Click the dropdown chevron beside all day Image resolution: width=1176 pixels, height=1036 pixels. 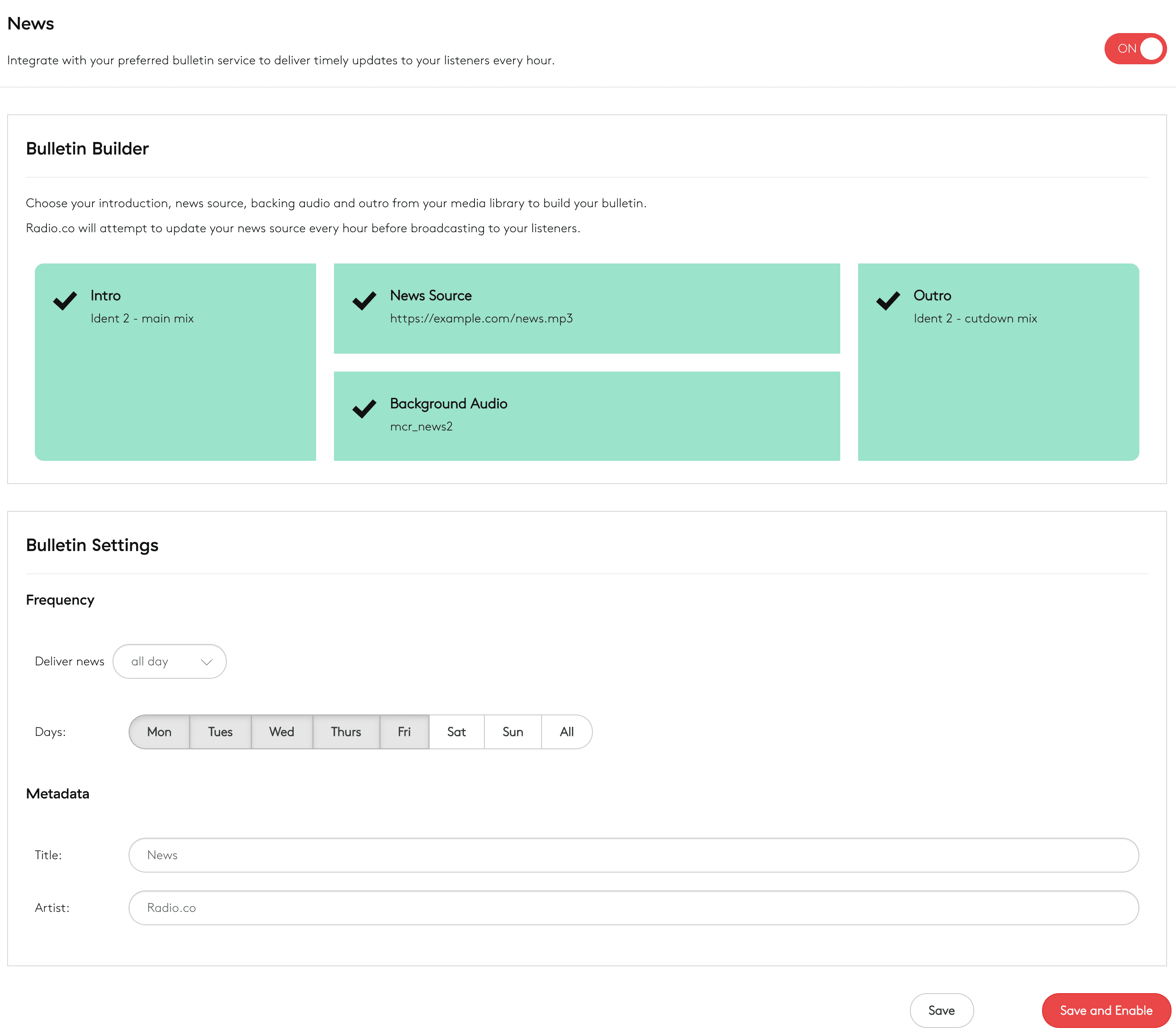click(x=207, y=662)
